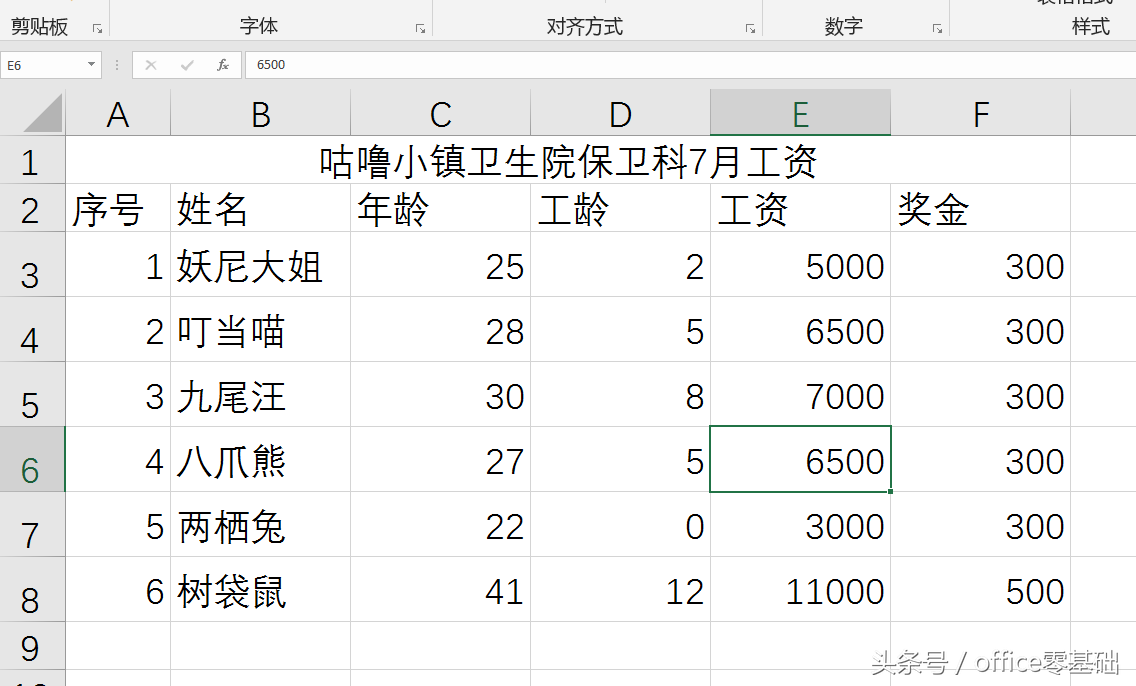Select column B header

point(261,113)
